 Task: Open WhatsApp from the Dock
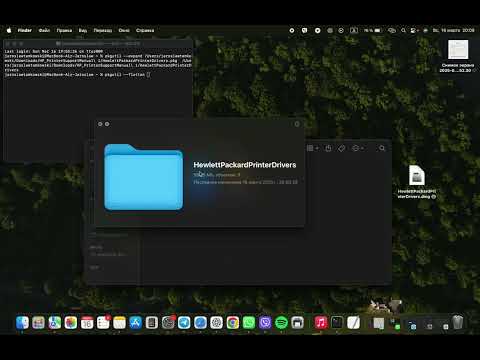coord(249,323)
